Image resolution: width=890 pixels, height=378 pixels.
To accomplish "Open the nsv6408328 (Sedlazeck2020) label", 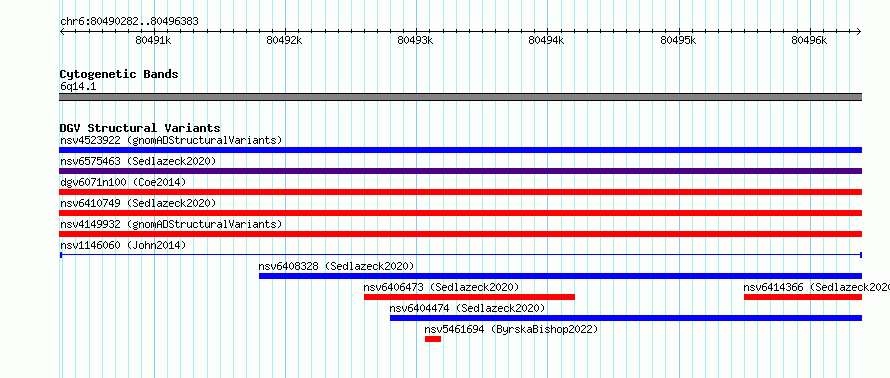I will (337, 266).
